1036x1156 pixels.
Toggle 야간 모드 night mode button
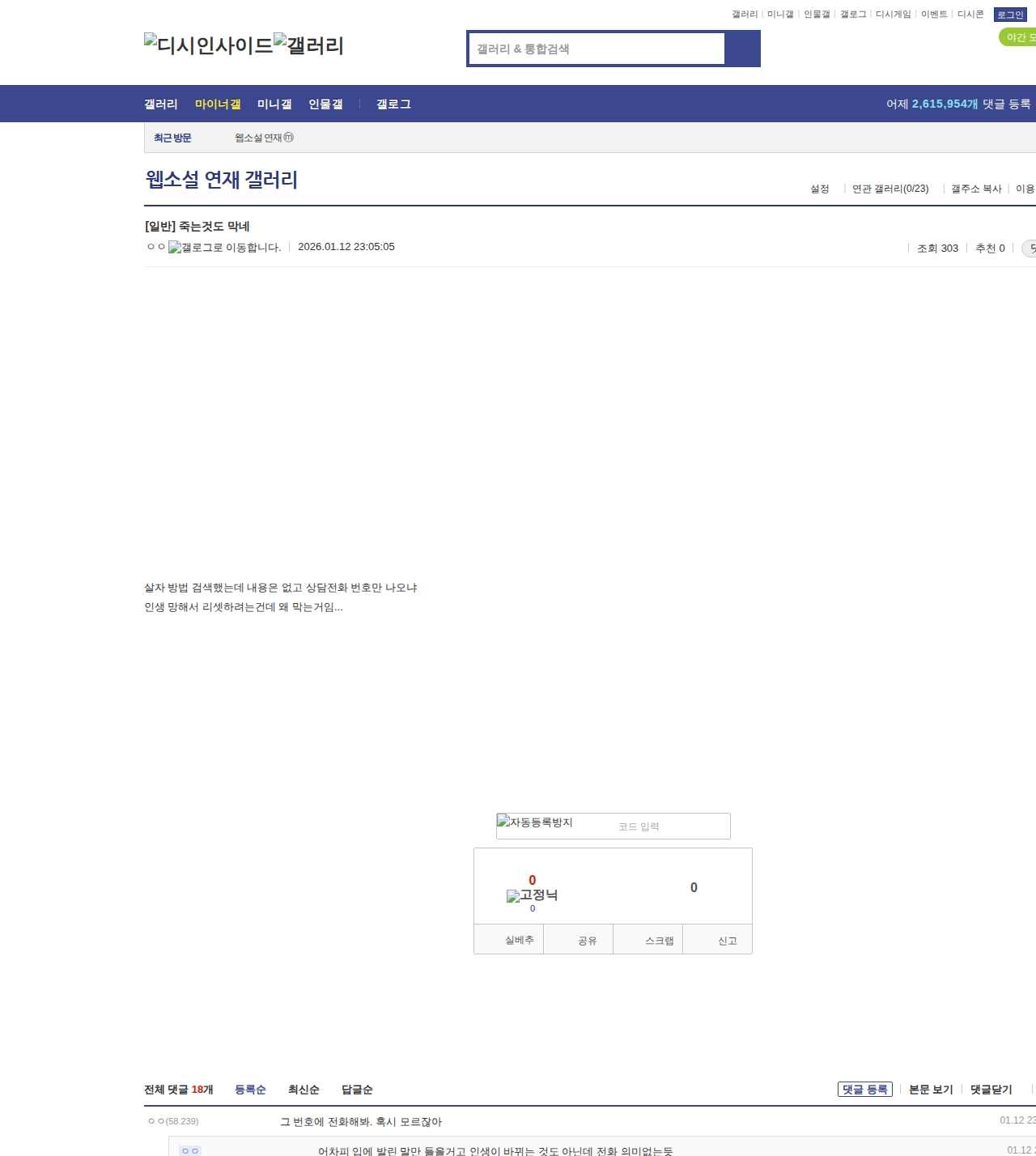pyautogui.click(x=1018, y=37)
